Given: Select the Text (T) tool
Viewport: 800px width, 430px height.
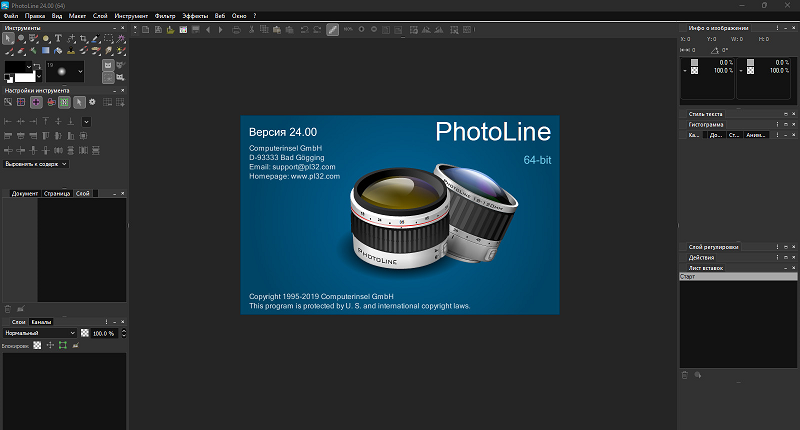Looking at the screenshot, I should point(58,38).
